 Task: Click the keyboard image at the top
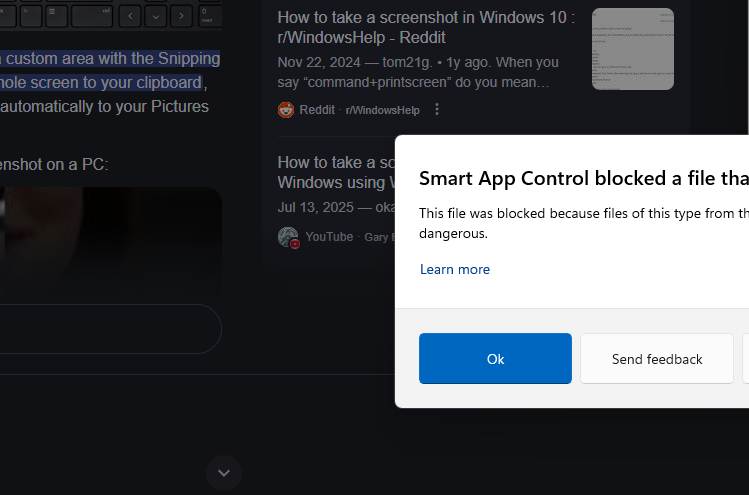click(110, 14)
